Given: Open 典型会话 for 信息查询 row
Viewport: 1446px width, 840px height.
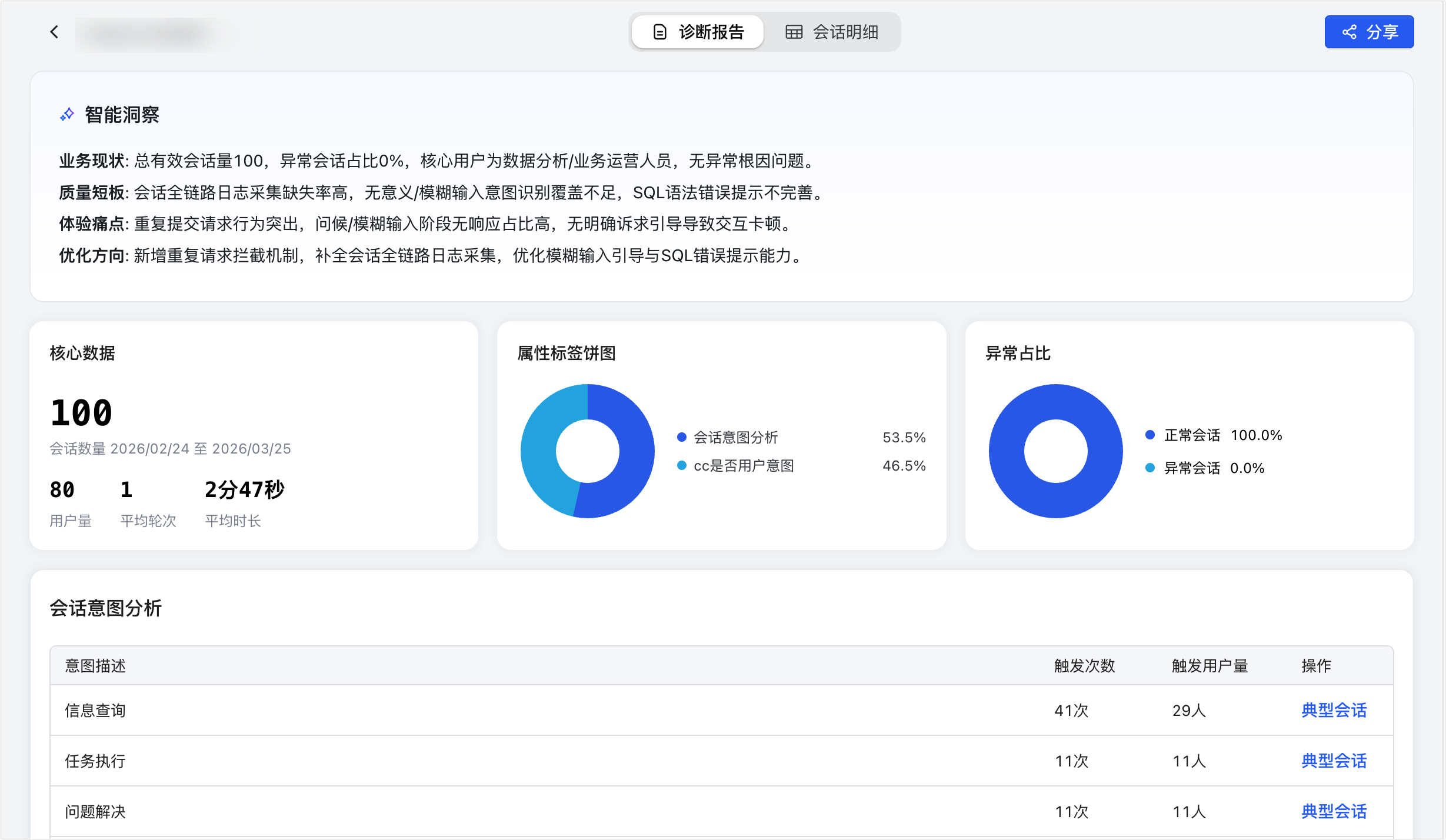Looking at the screenshot, I should tap(1334, 711).
